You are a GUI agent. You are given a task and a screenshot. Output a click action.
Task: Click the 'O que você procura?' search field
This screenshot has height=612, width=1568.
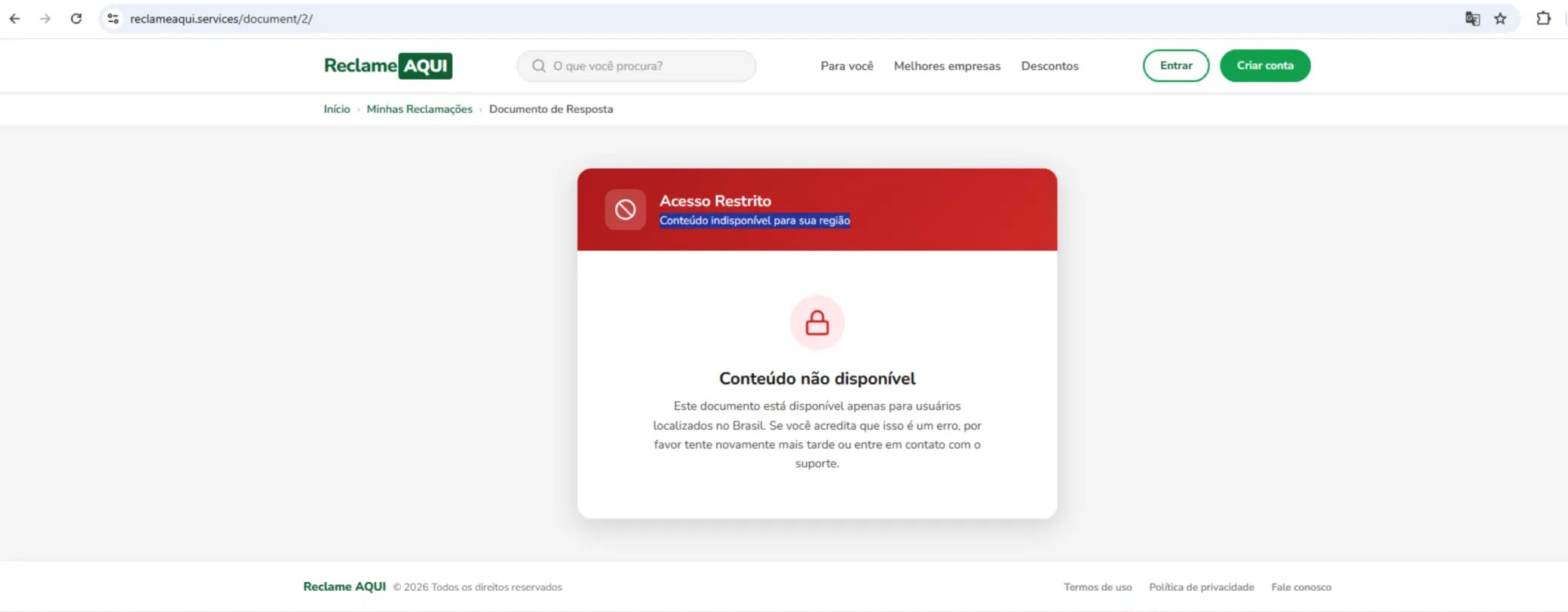[x=636, y=66]
